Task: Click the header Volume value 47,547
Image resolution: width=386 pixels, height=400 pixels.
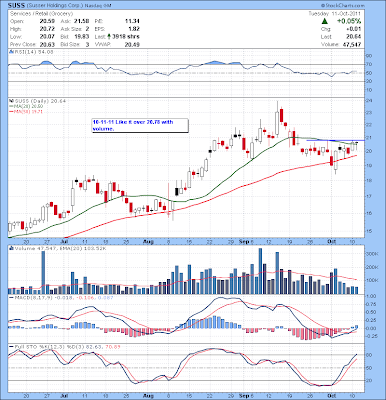Action: [351, 44]
